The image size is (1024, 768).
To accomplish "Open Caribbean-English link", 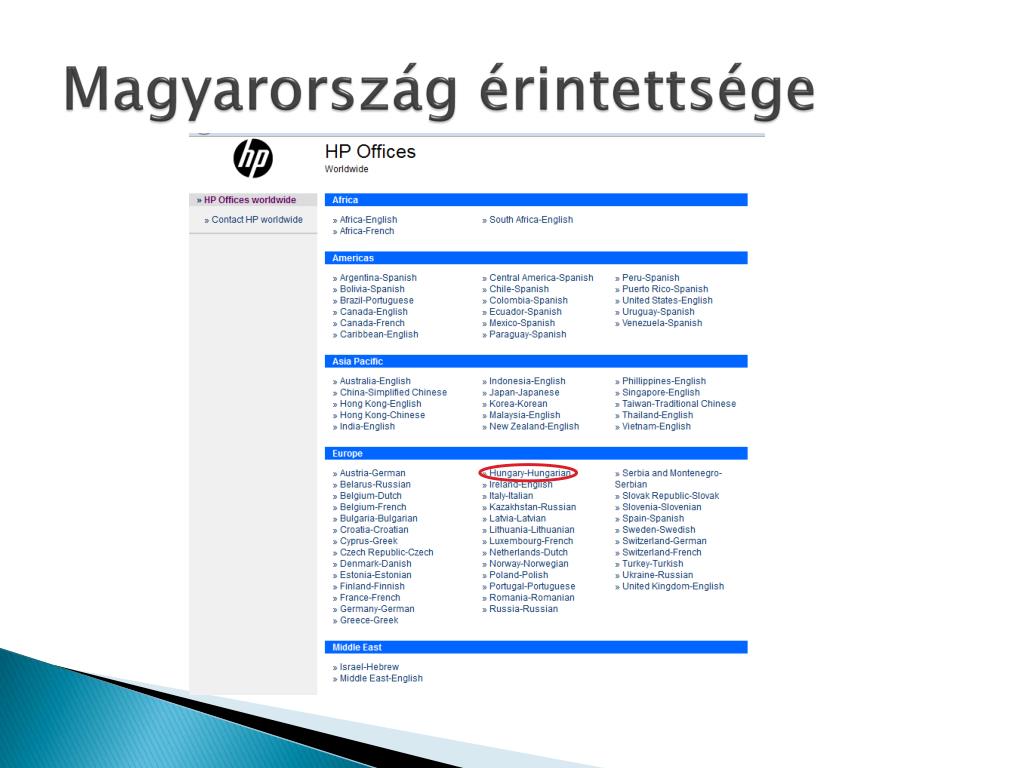I will pyautogui.click(x=379, y=334).
